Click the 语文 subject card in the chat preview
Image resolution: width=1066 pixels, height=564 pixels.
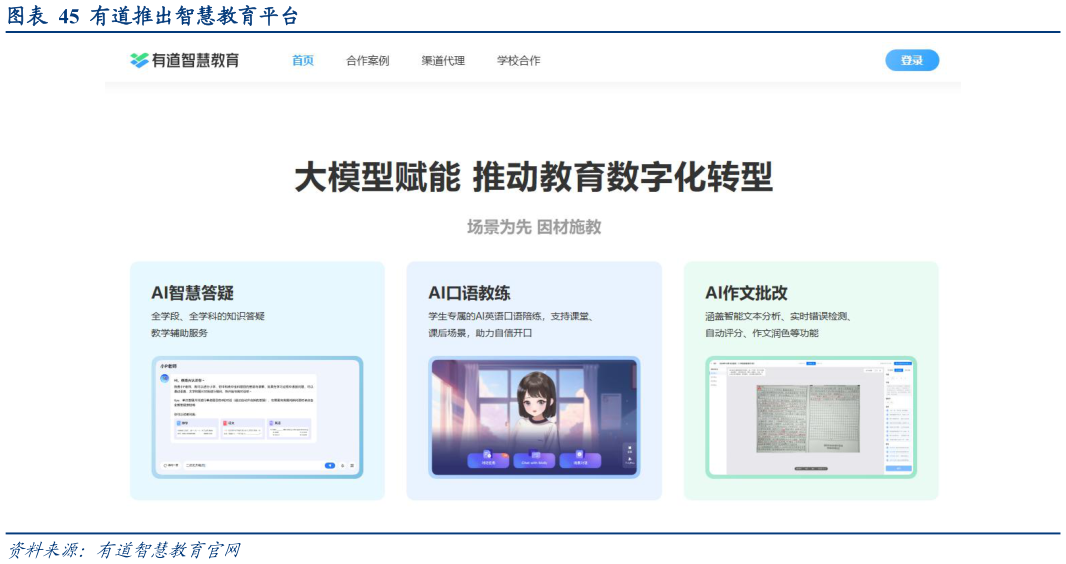pos(243,429)
